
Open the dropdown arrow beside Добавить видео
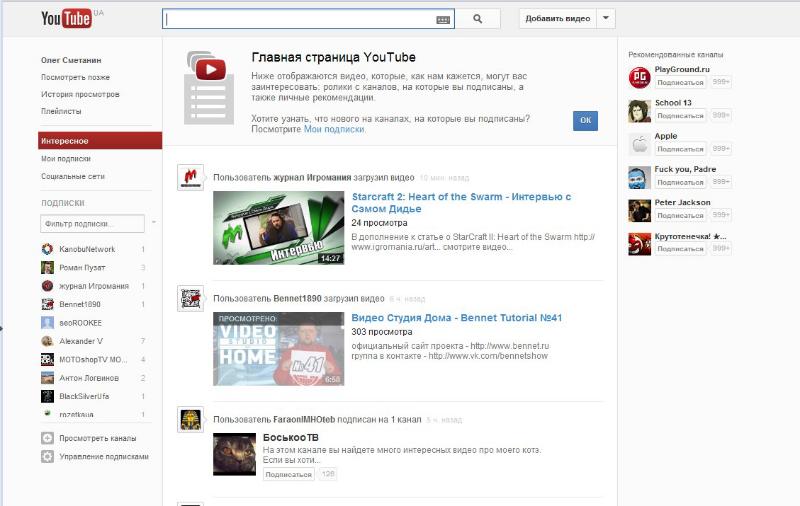pyautogui.click(x=606, y=18)
